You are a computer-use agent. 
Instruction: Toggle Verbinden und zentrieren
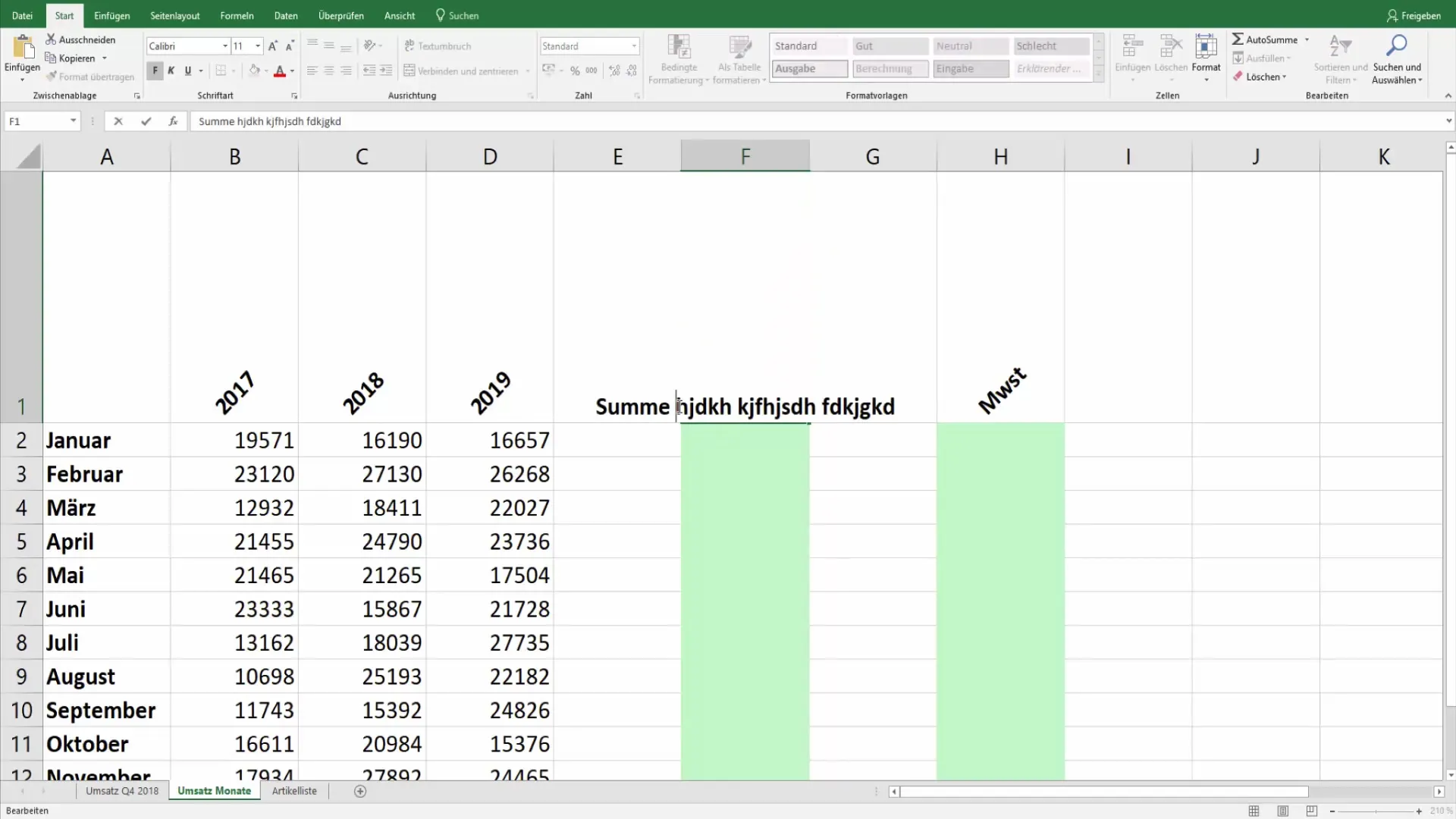pos(461,71)
